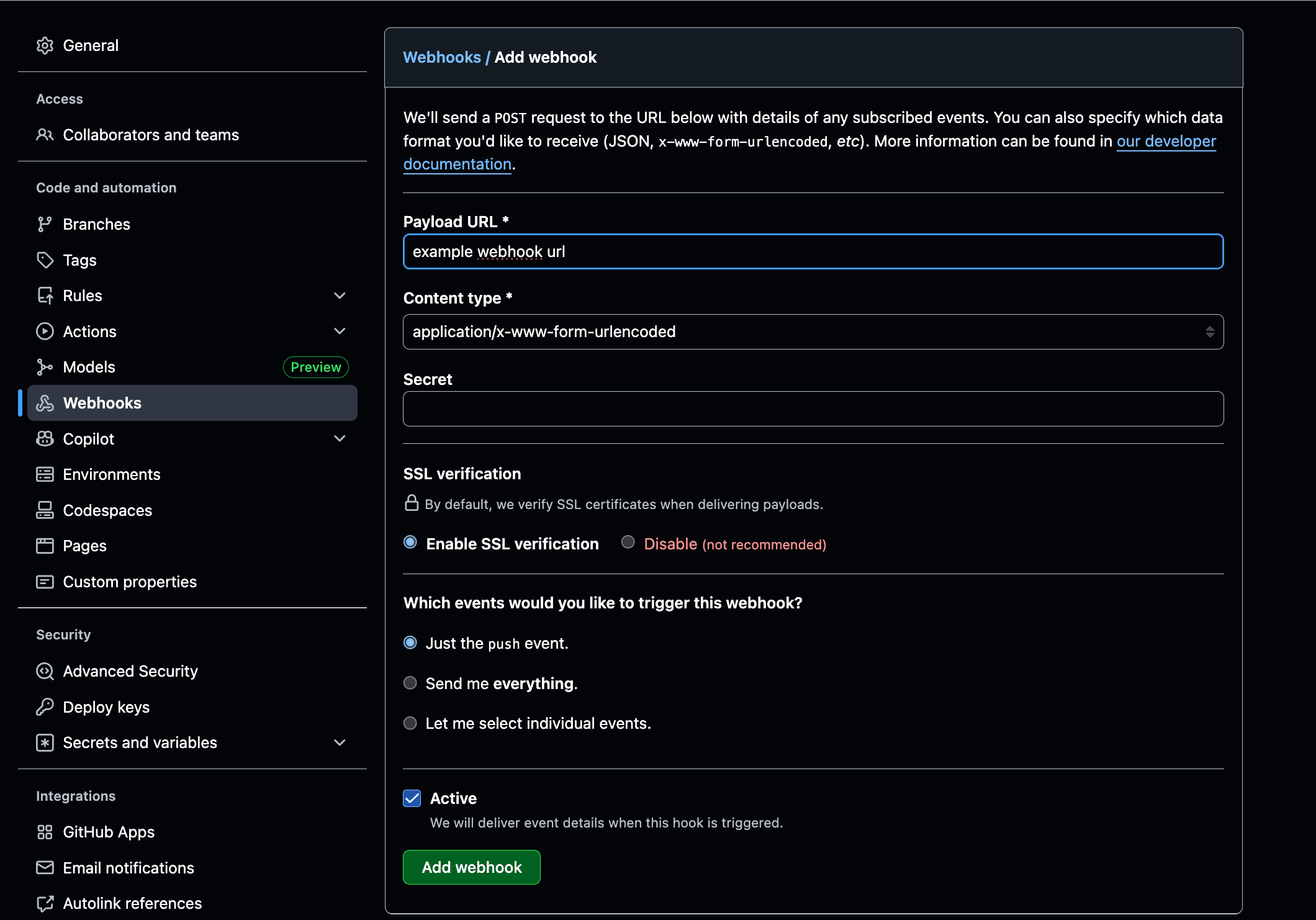Click the GitHub Apps grid icon
Screen dimensions: 1316x920
coord(45,832)
